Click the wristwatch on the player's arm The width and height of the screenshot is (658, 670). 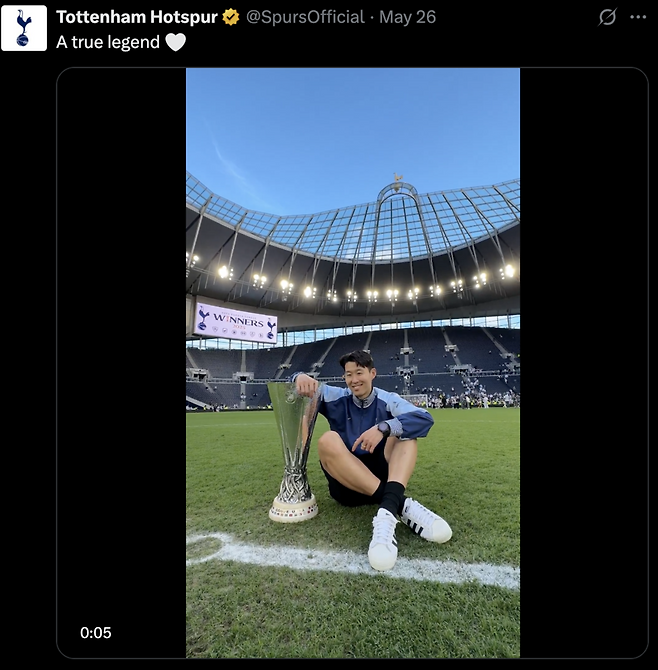tap(384, 428)
